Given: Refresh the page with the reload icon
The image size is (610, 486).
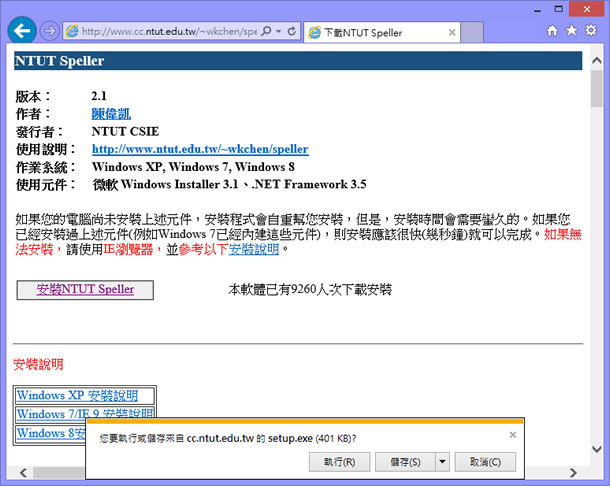Looking at the screenshot, I should pyautogui.click(x=292, y=31).
